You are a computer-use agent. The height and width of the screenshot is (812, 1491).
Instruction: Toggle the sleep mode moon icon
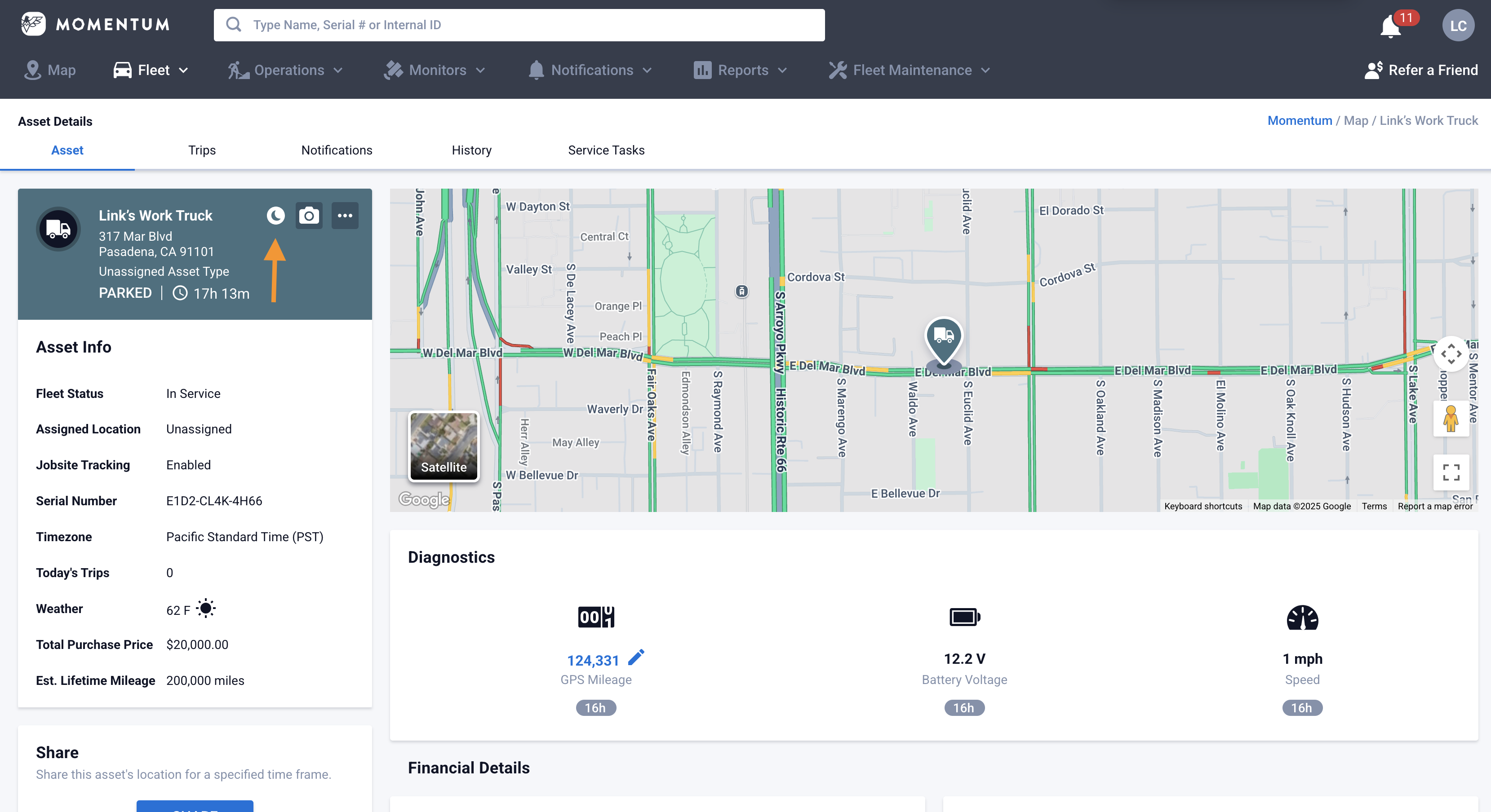[275, 216]
